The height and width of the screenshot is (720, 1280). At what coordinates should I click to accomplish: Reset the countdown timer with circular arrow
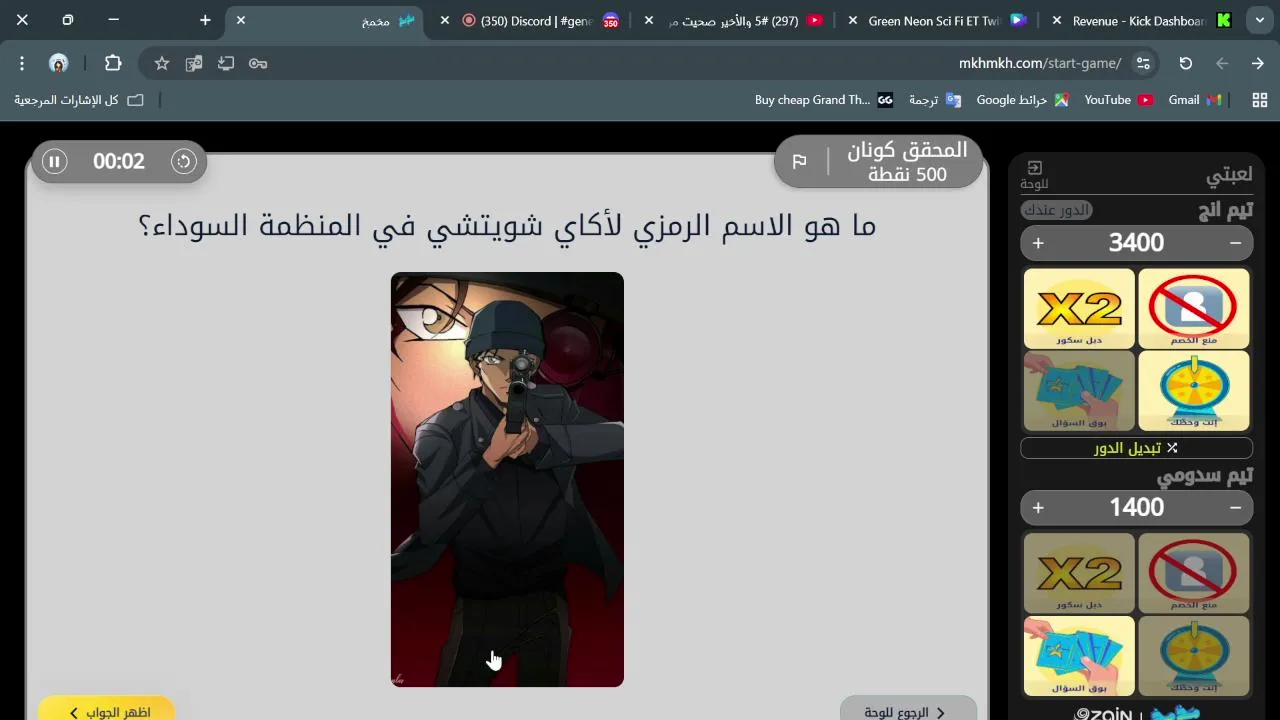pyautogui.click(x=184, y=161)
